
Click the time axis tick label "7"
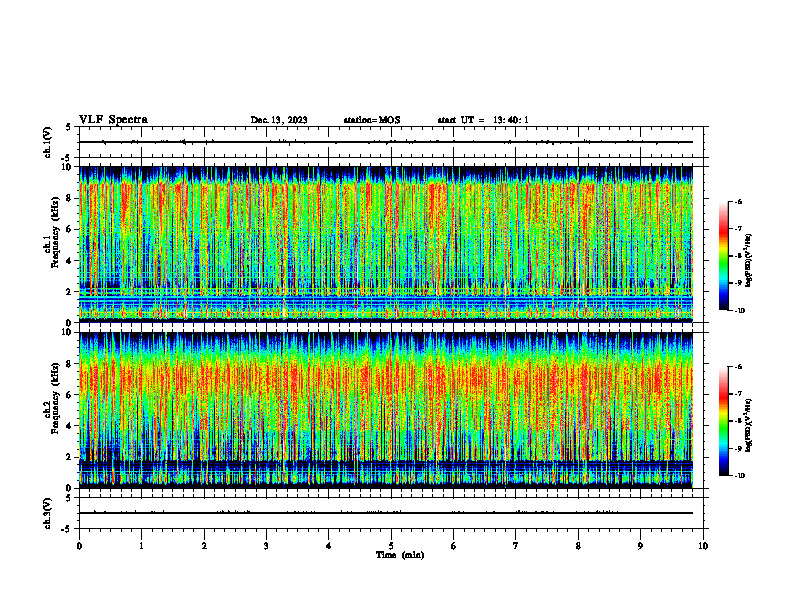(x=516, y=546)
